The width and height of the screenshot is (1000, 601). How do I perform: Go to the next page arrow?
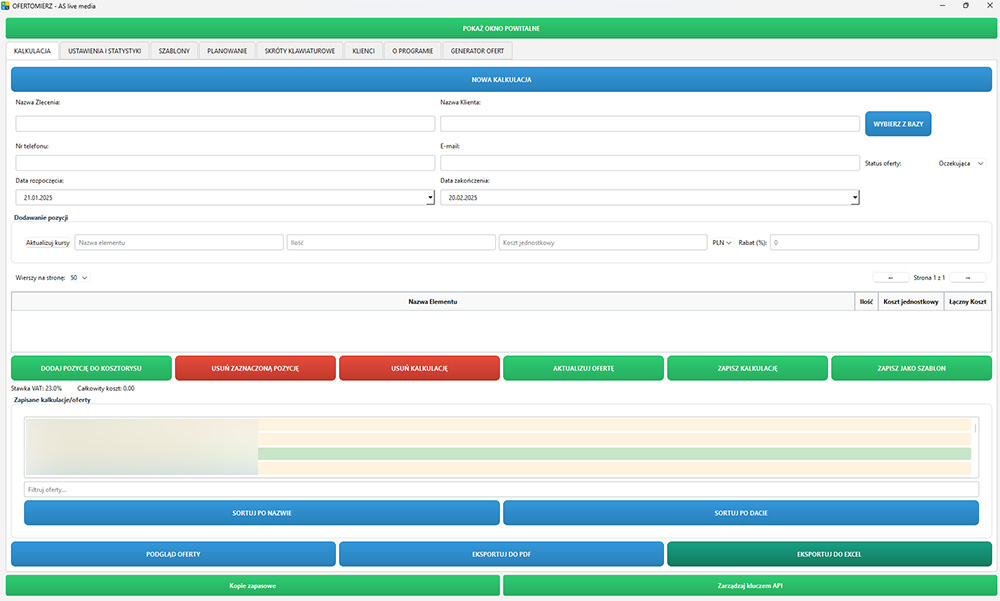(x=967, y=277)
